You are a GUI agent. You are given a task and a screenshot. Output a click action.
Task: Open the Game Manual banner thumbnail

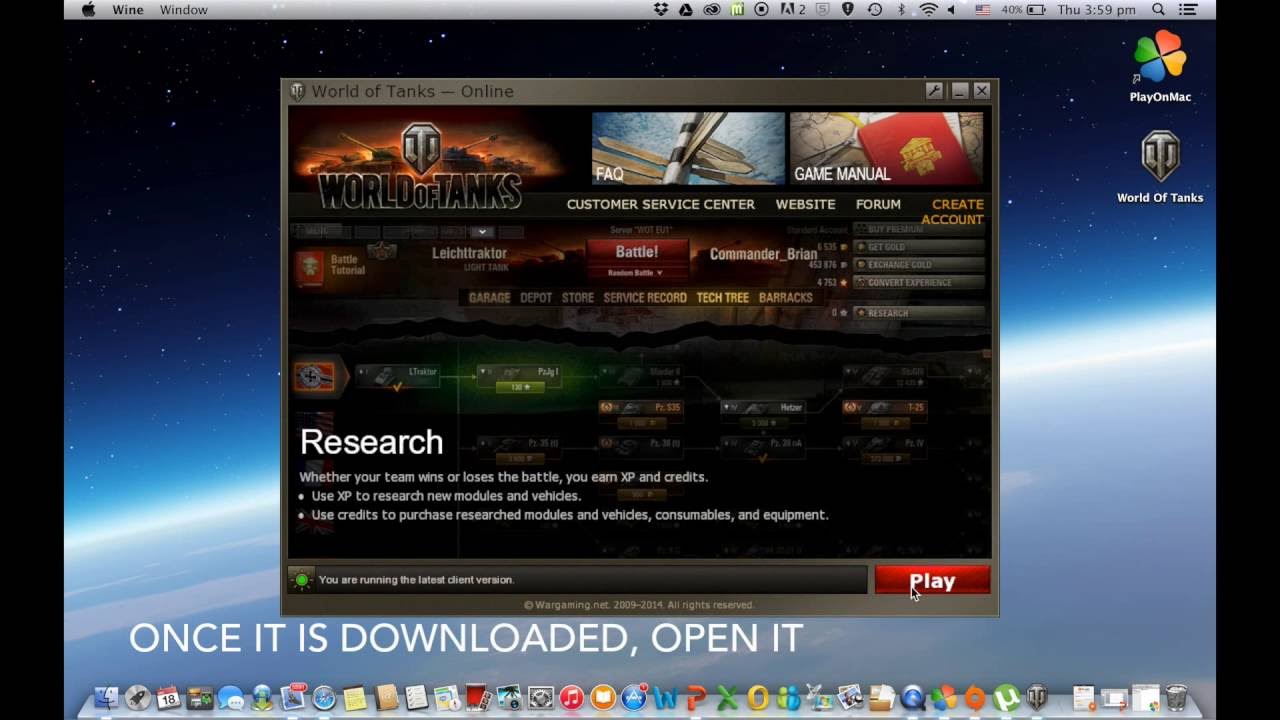click(886, 148)
